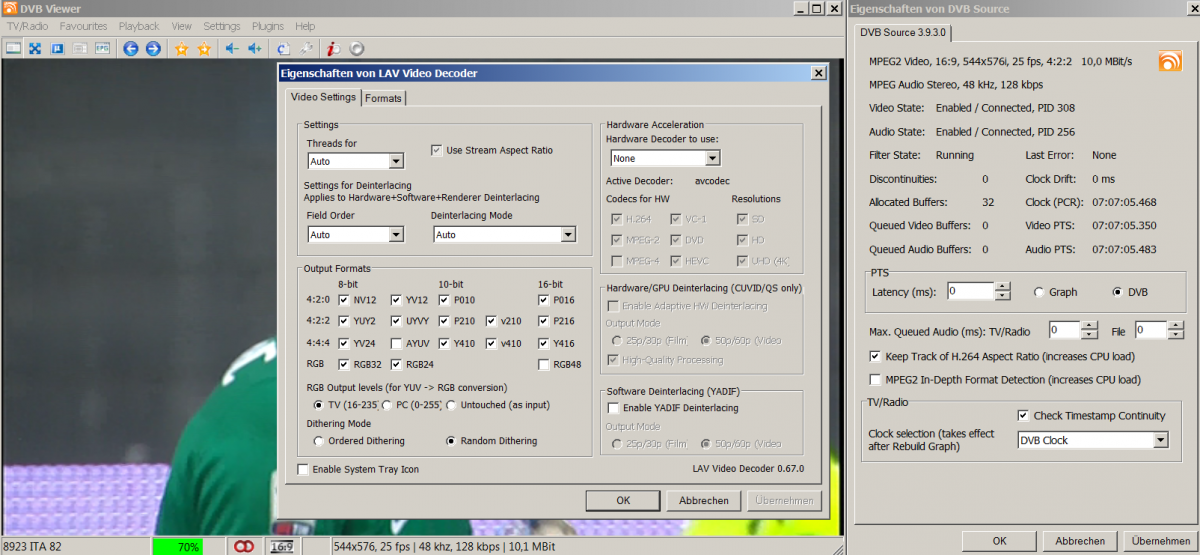Expand the Deinterlacing Mode dropdown

coord(568,234)
